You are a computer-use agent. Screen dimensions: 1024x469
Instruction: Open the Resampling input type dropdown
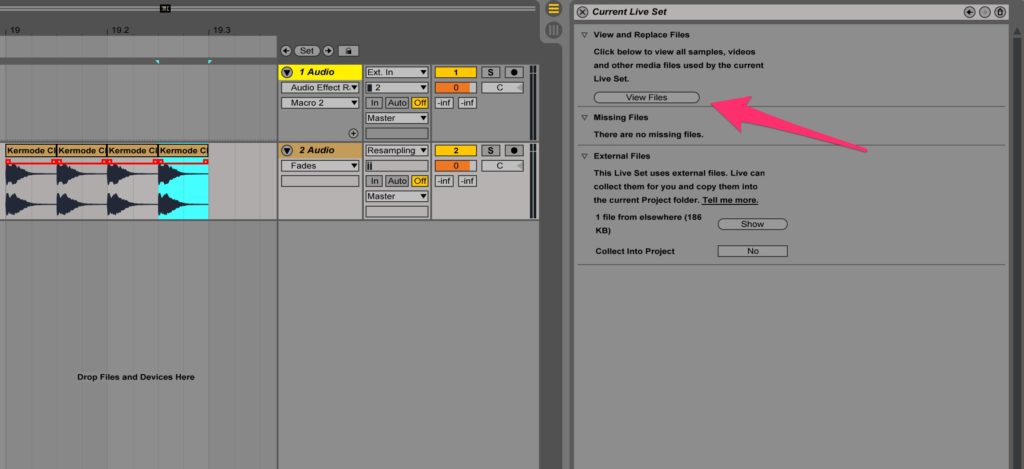pyautogui.click(x=396, y=150)
